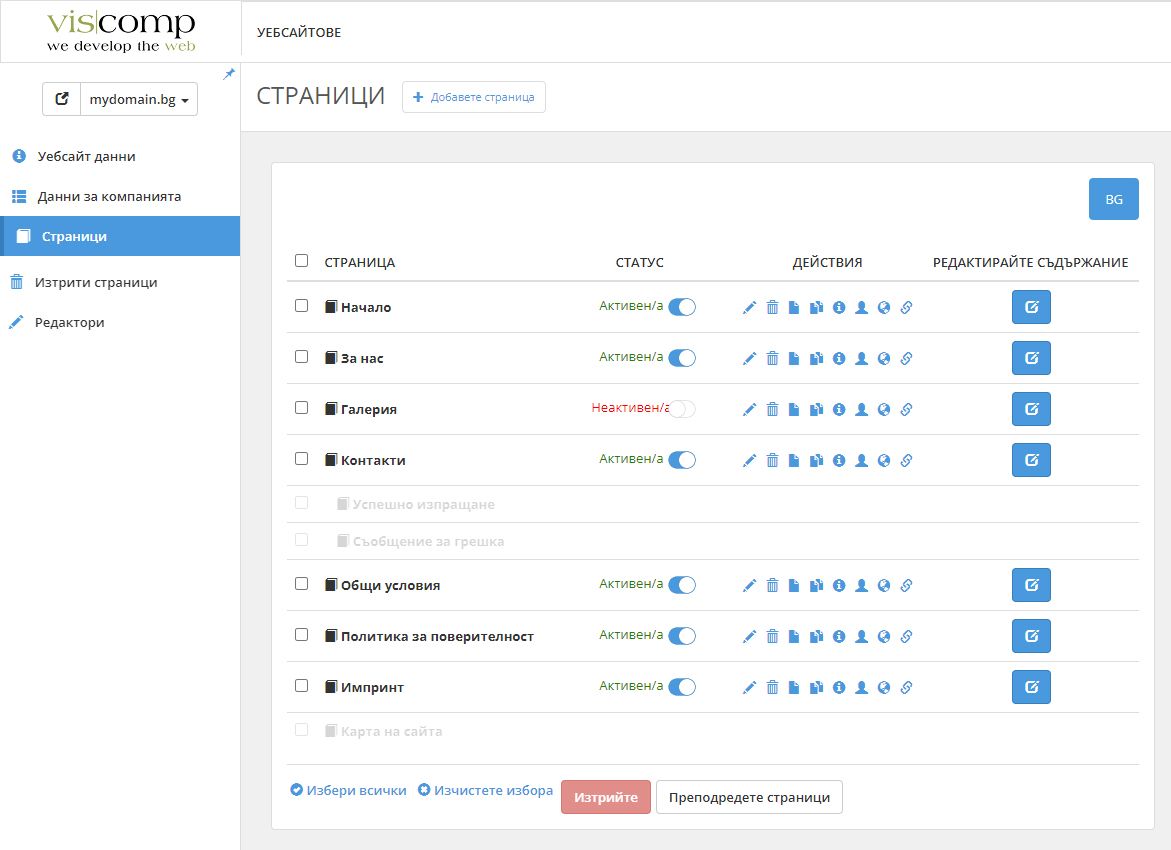Open the content editor for Галерия

click(x=1031, y=409)
